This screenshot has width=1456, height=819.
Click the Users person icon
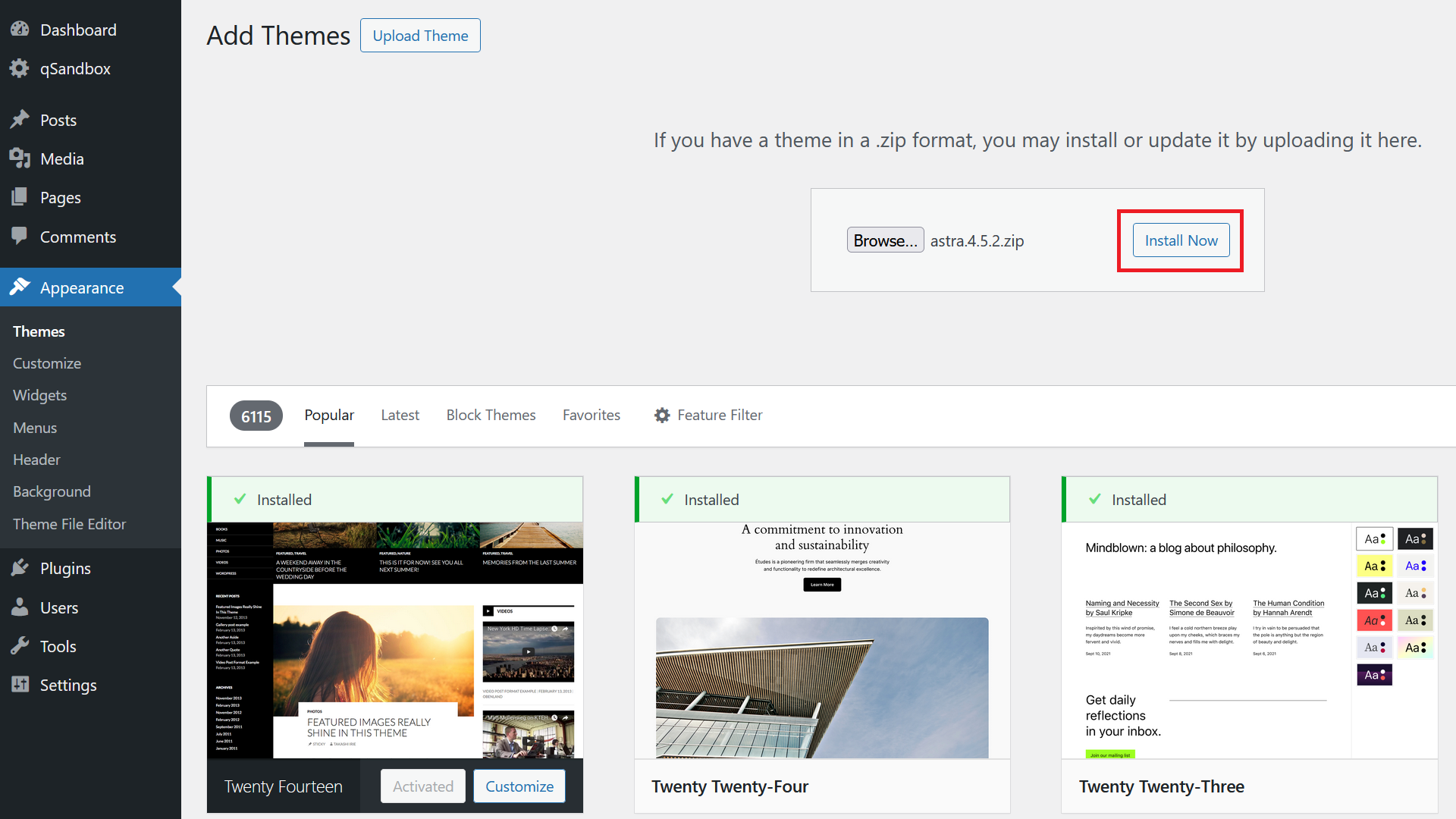(20, 607)
